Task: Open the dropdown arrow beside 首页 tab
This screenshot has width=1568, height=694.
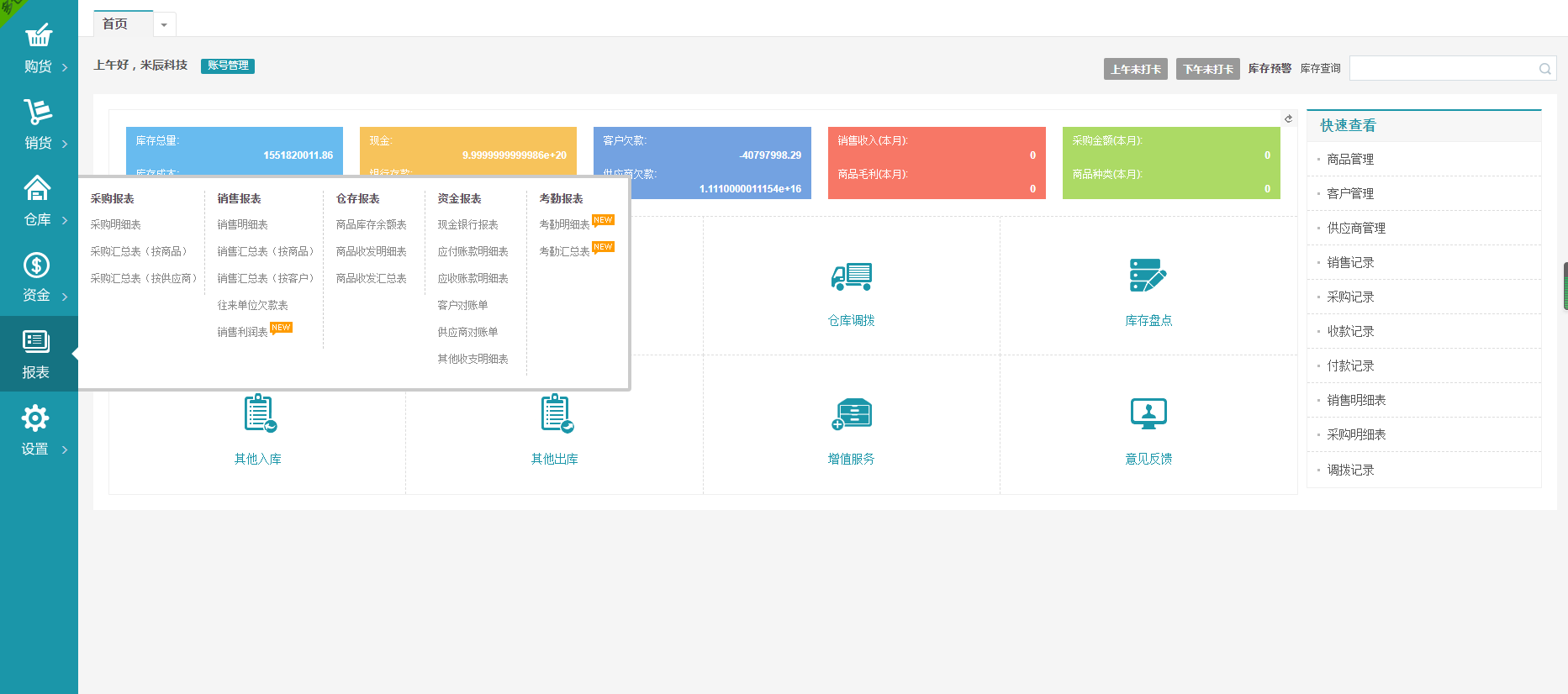Action: [x=164, y=25]
